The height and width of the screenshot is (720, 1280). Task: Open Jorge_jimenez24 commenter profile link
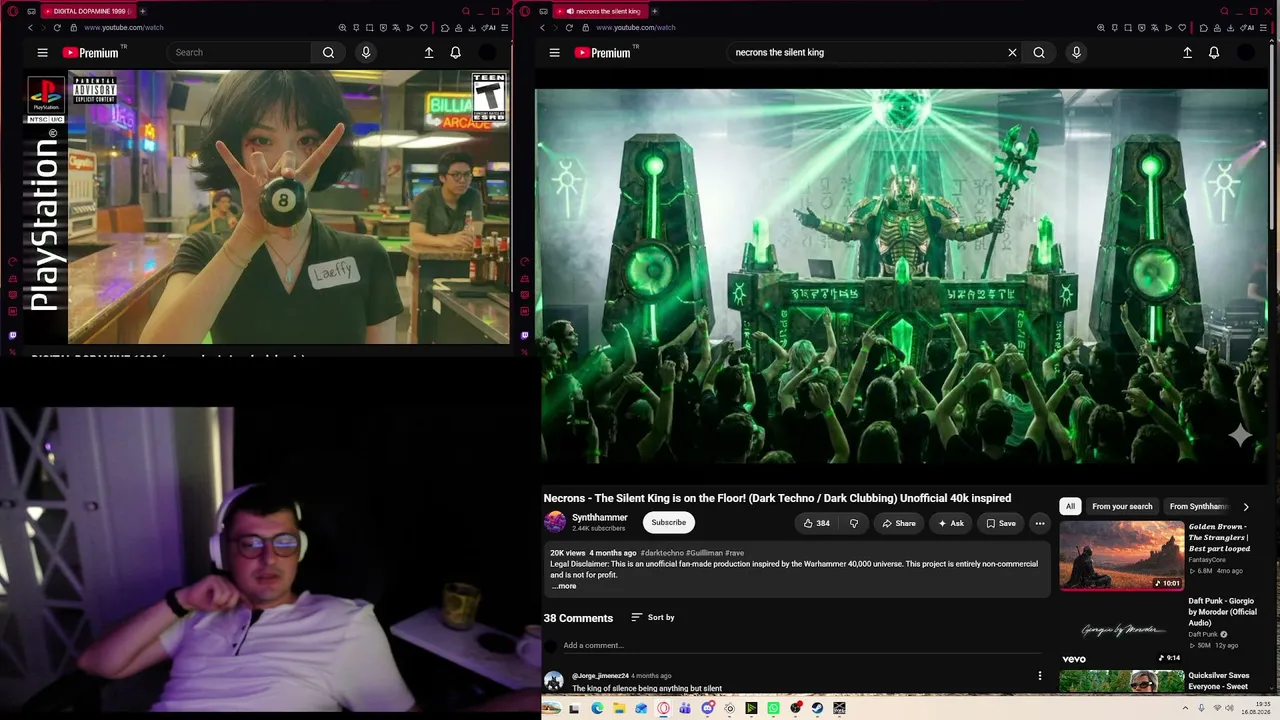click(600, 676)
